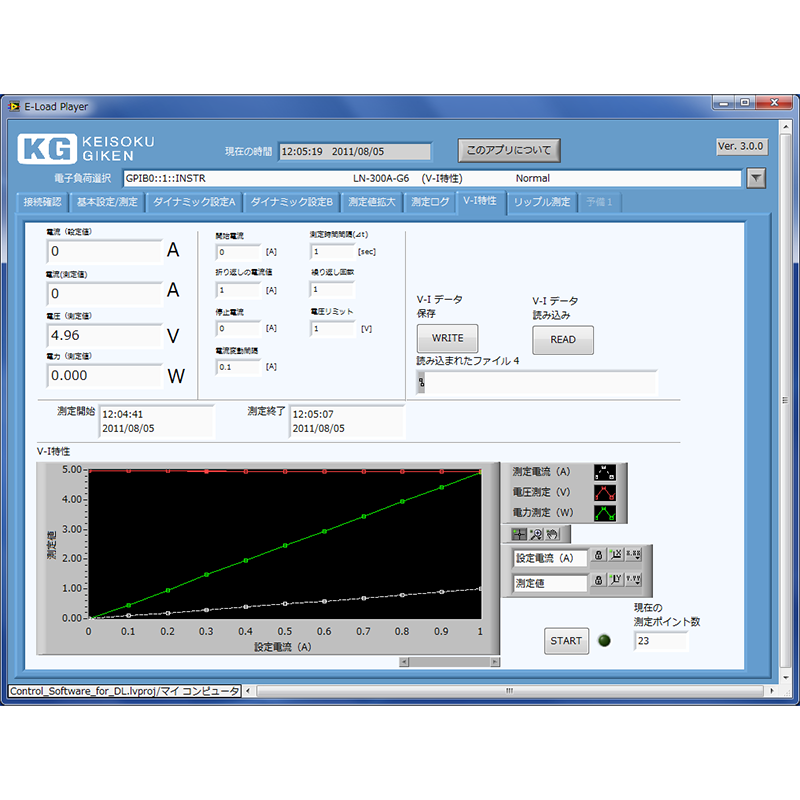The height and width of the screenshot is (800, 800).
Task: Toggle the X-axis 設定電流 autoscale lock
Action: (599, 557)
